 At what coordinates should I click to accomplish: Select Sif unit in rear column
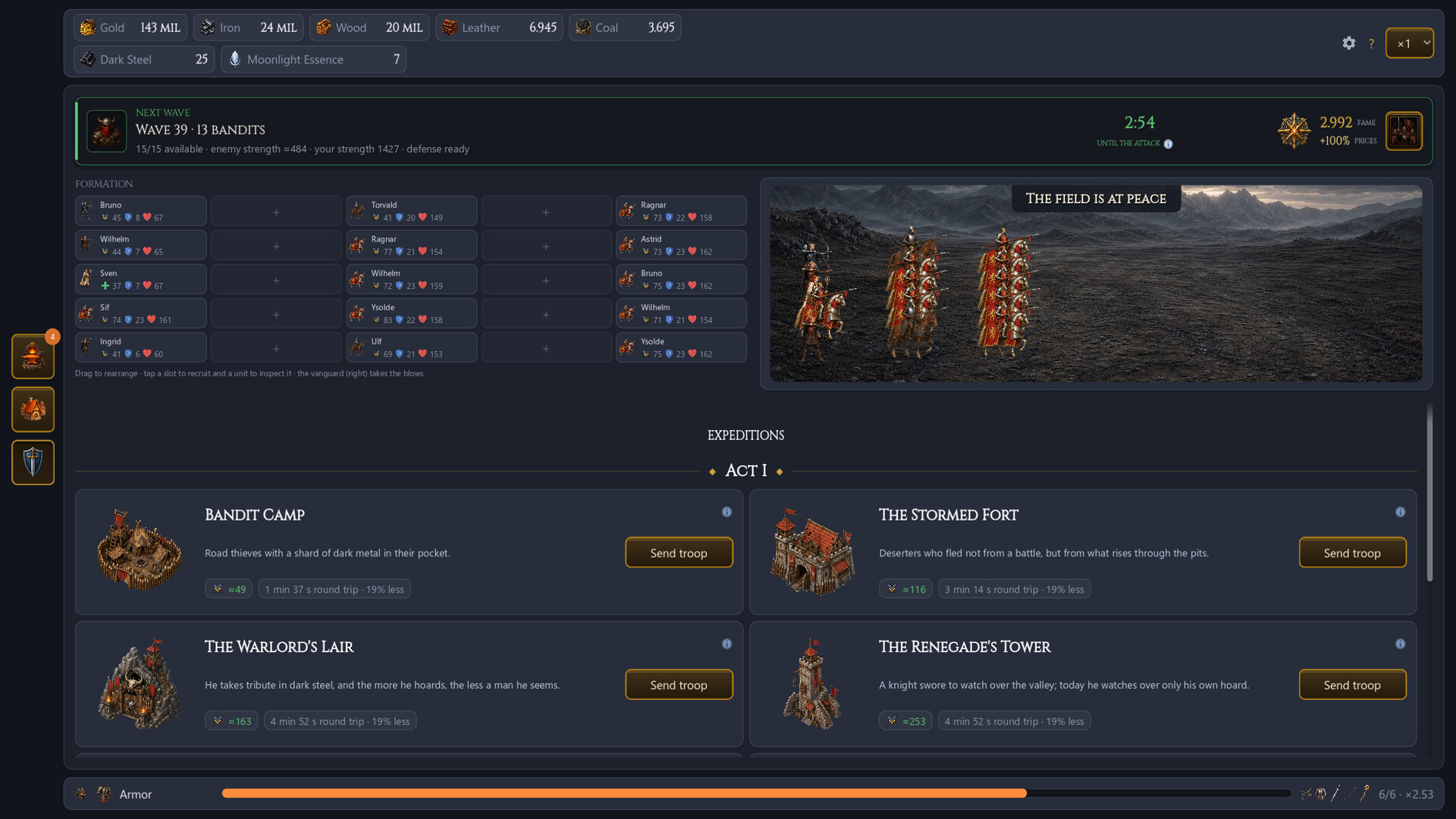point(140,313)
